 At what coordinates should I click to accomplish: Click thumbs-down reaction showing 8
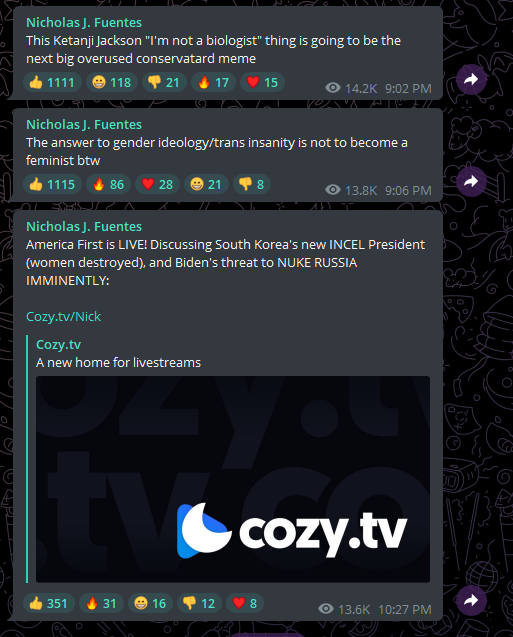tap(251, 184)
